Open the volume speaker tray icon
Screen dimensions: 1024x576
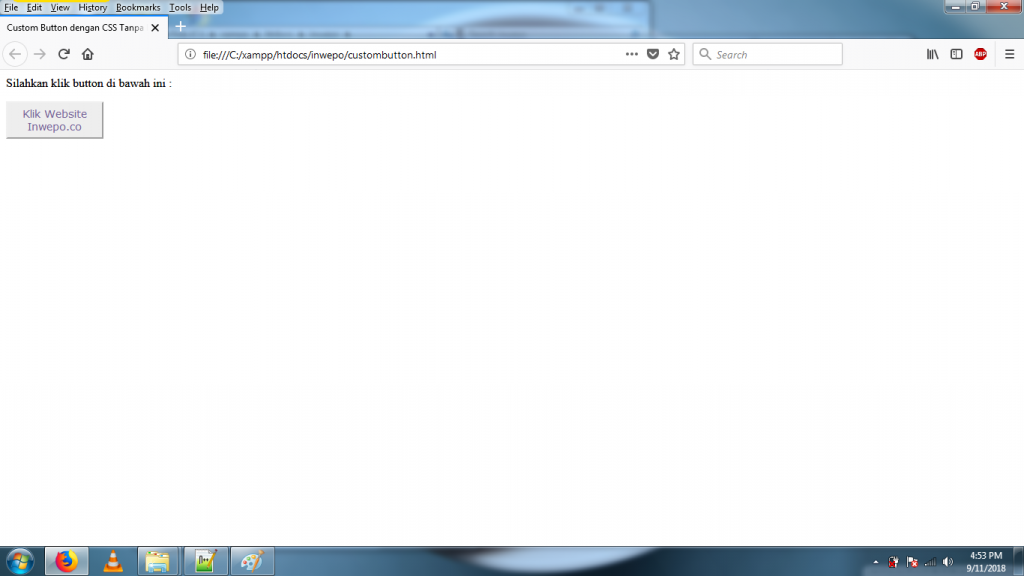pos(948,562)
